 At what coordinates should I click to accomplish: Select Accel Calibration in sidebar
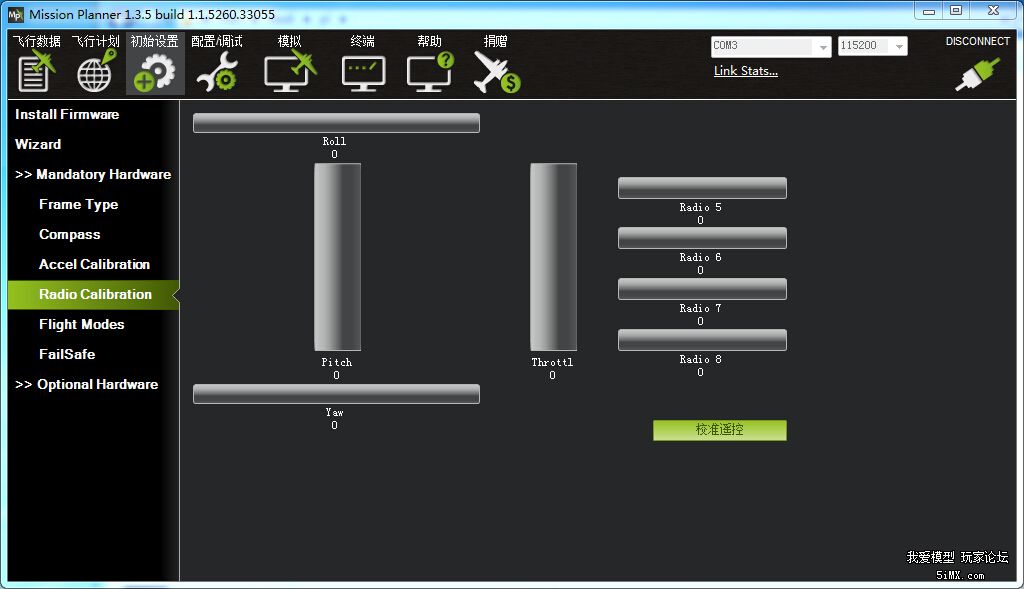tap(94, 264)
